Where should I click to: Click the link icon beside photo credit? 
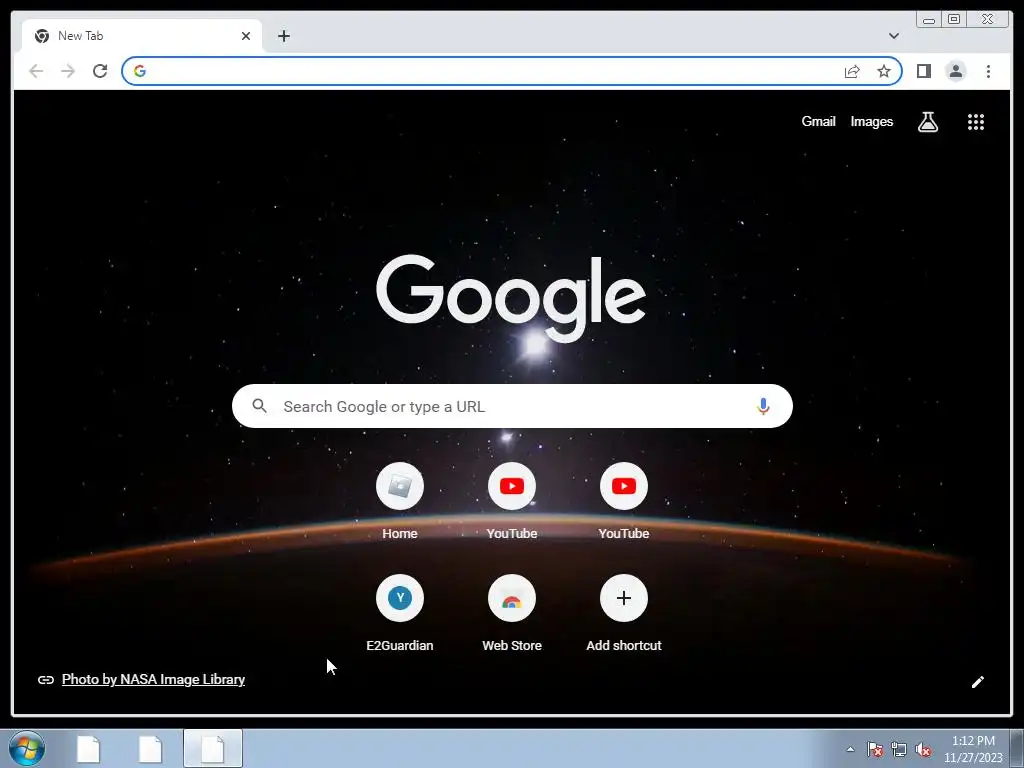coord(46,680)
